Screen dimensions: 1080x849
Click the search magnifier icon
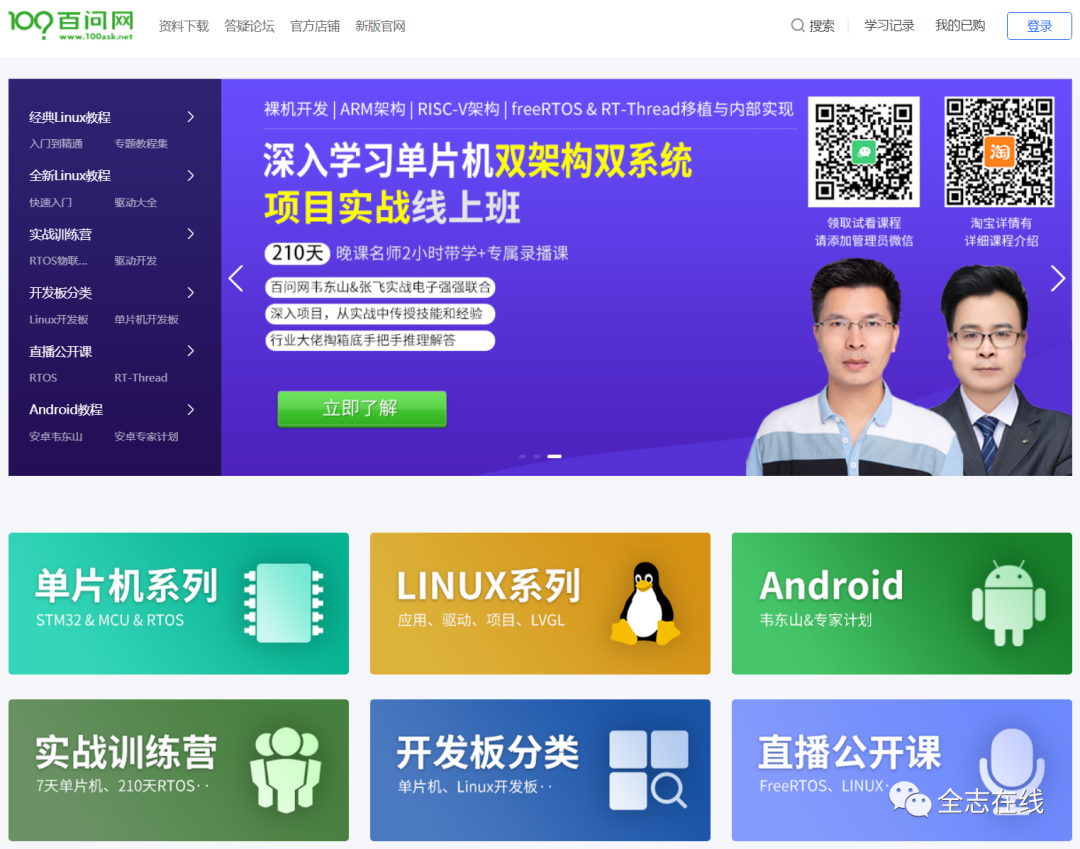click(x=798, y=25)
